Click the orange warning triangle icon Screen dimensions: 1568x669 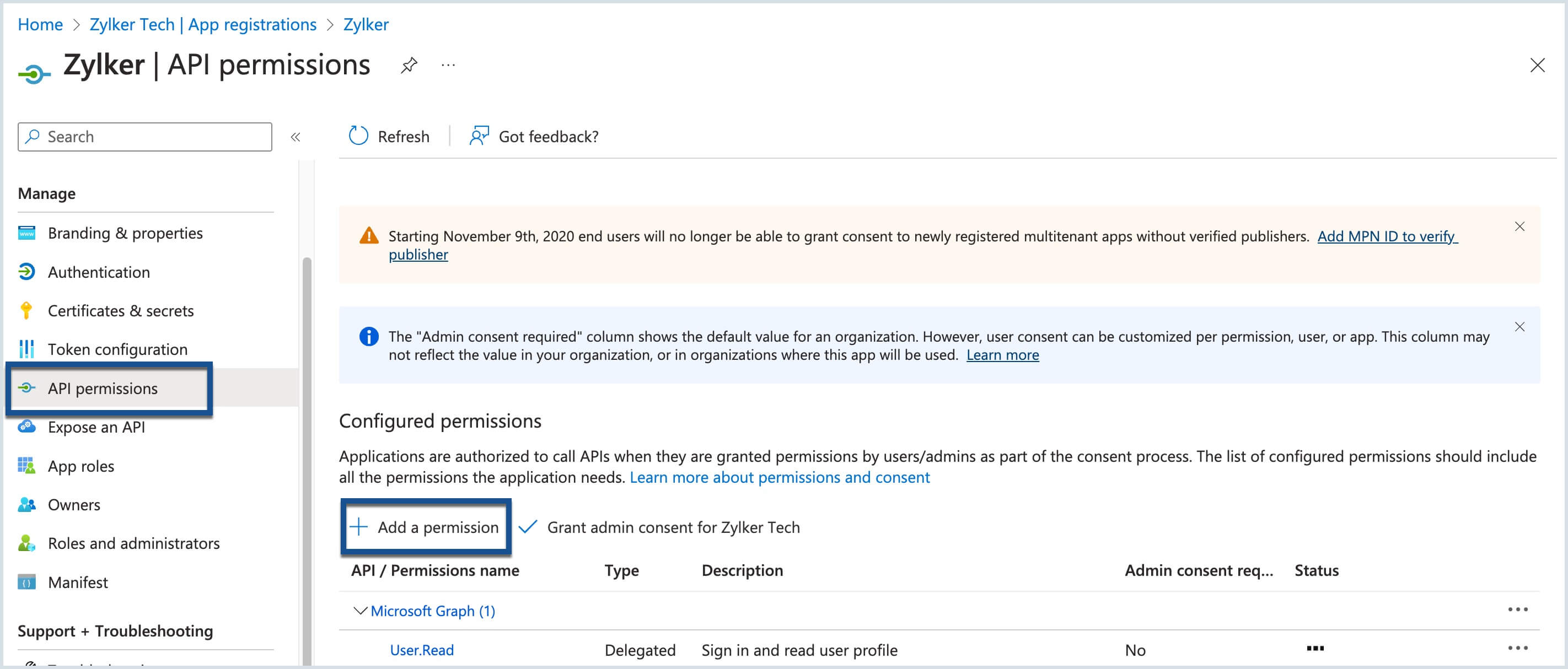pyautogui.click(x=369, y=235)
